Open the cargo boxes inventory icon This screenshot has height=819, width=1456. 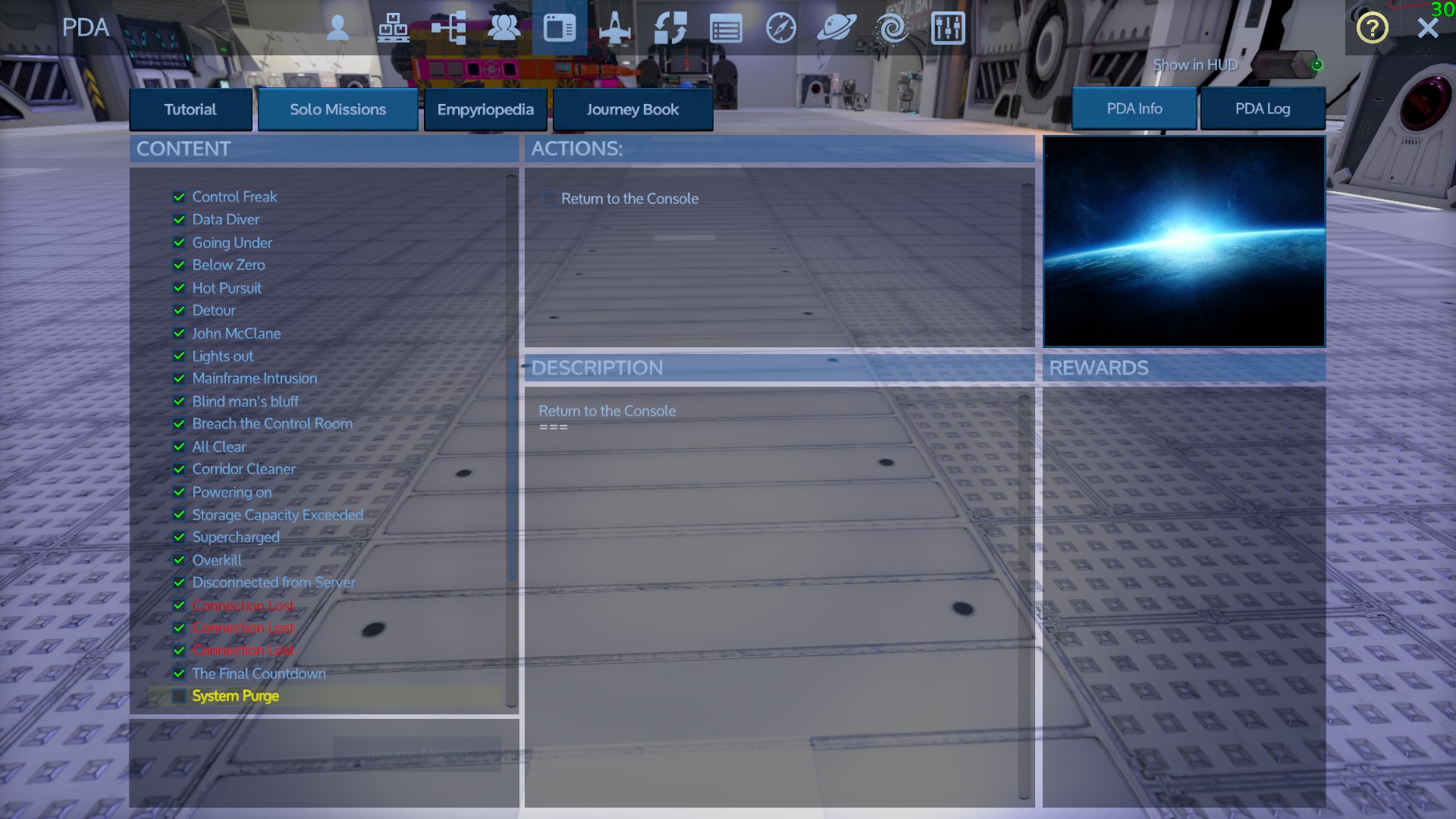(393, 28)
